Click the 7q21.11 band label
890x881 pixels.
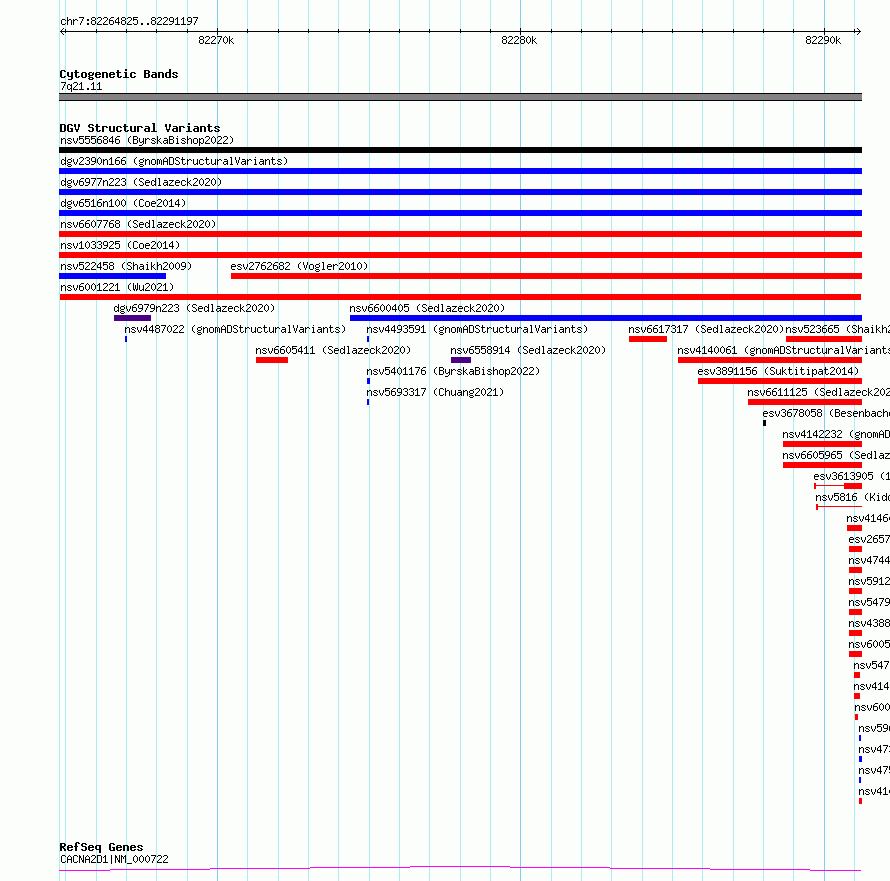click(x=81, y=86)
